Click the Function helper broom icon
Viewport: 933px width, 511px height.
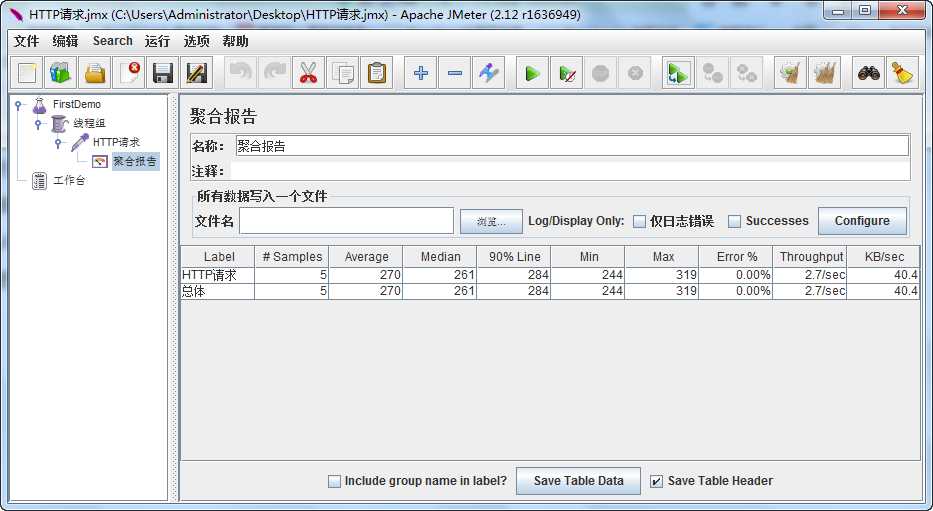point(903,73)
